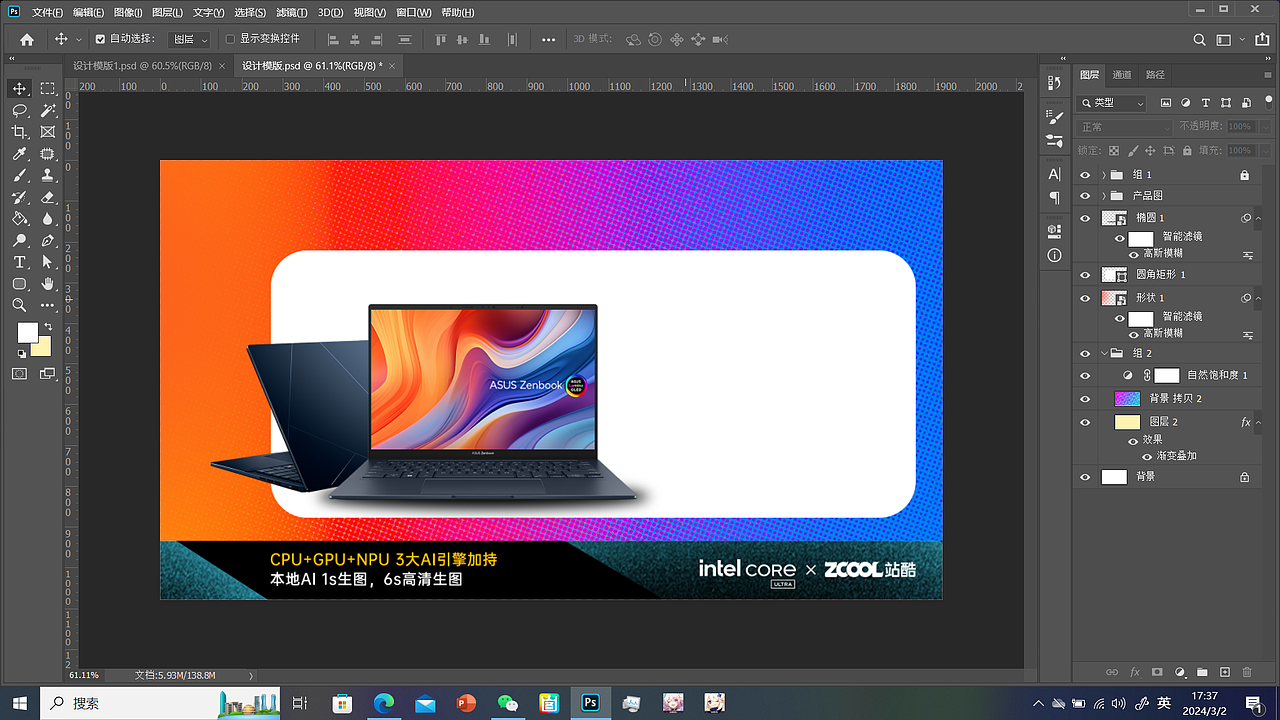This screenshot has height=720, width=1280.
Task: Open the layer filter 类型 dropdown
Action: tap(1112, 103)
